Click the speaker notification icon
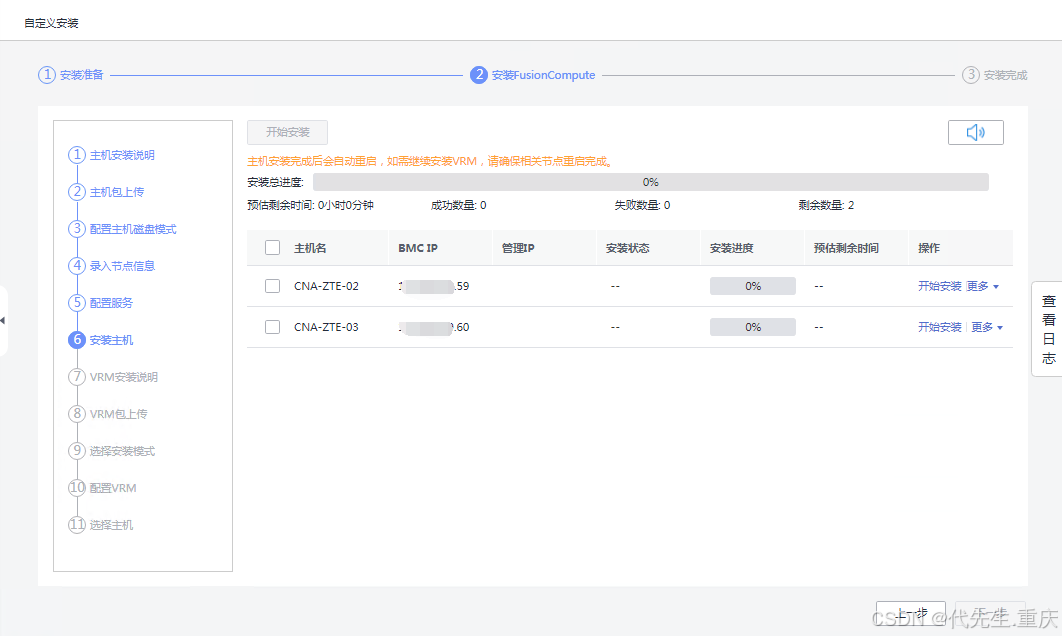The width and height of the screenshot is (1062, 636). [975, 131]
